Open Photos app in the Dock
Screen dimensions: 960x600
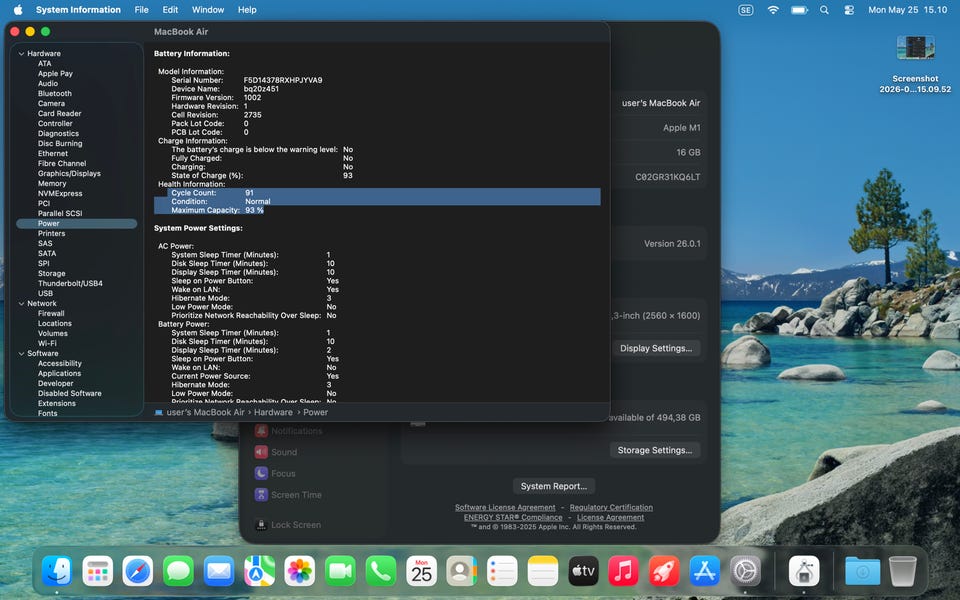tap(299, 571)
